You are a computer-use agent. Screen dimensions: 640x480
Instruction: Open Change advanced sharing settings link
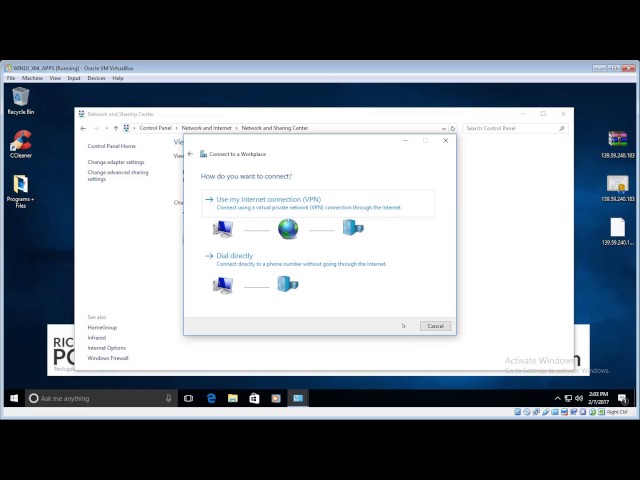(x=118, y=176)
